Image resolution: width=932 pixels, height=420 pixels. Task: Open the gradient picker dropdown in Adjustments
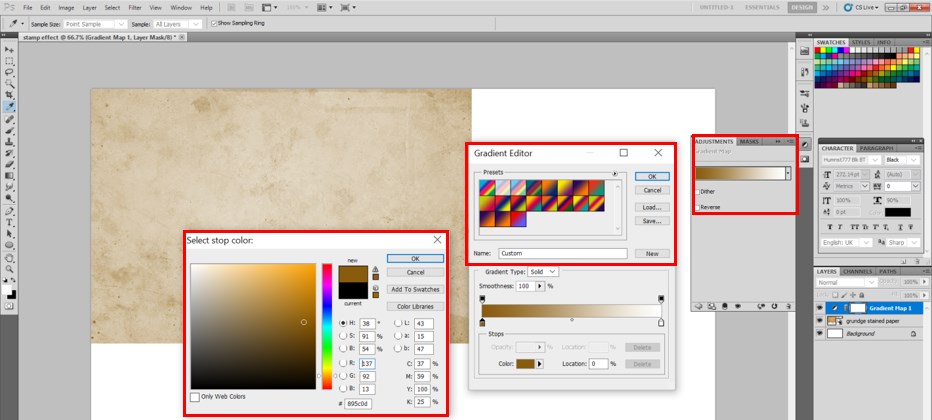(788, 173)
